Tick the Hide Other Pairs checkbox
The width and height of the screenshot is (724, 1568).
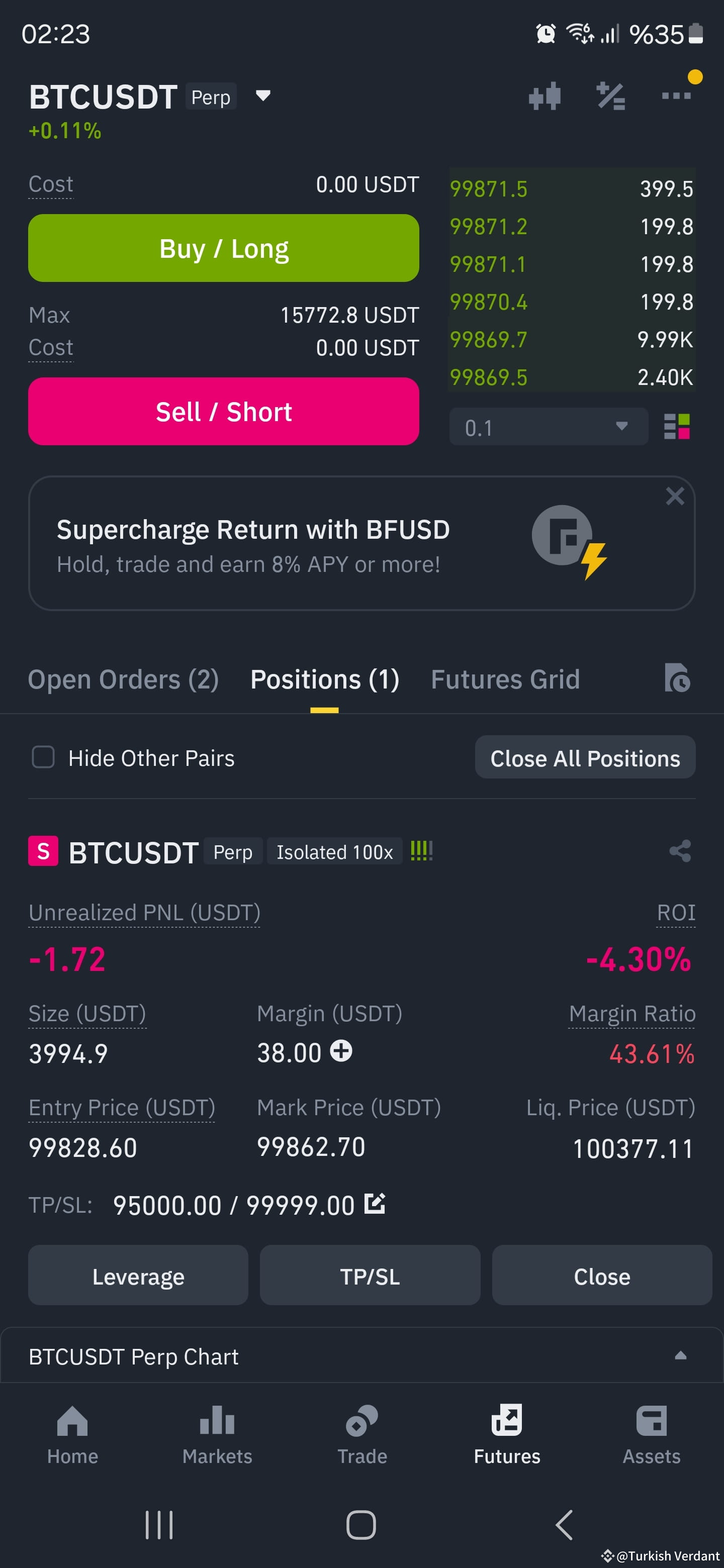click(x=43, y=757)
